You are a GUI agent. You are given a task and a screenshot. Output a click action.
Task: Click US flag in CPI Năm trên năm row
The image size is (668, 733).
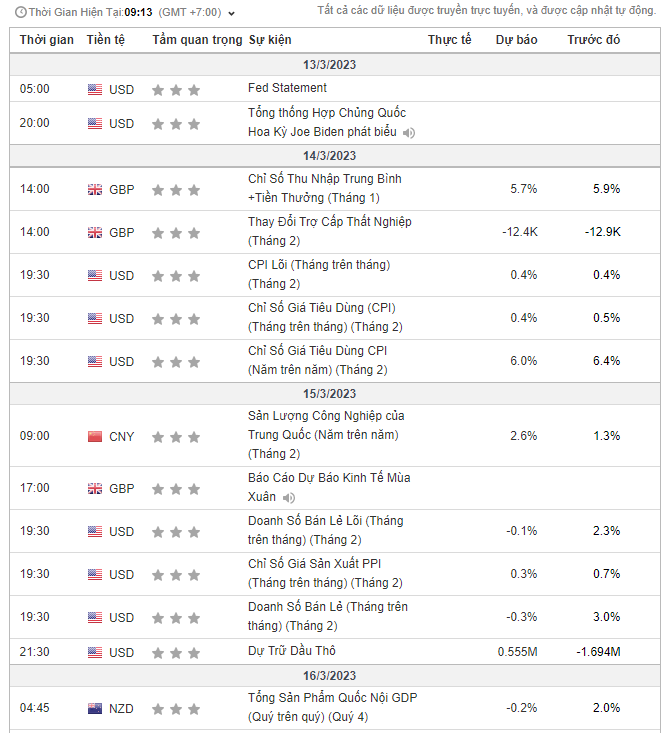pyautogui.click(x=95, y=362)
